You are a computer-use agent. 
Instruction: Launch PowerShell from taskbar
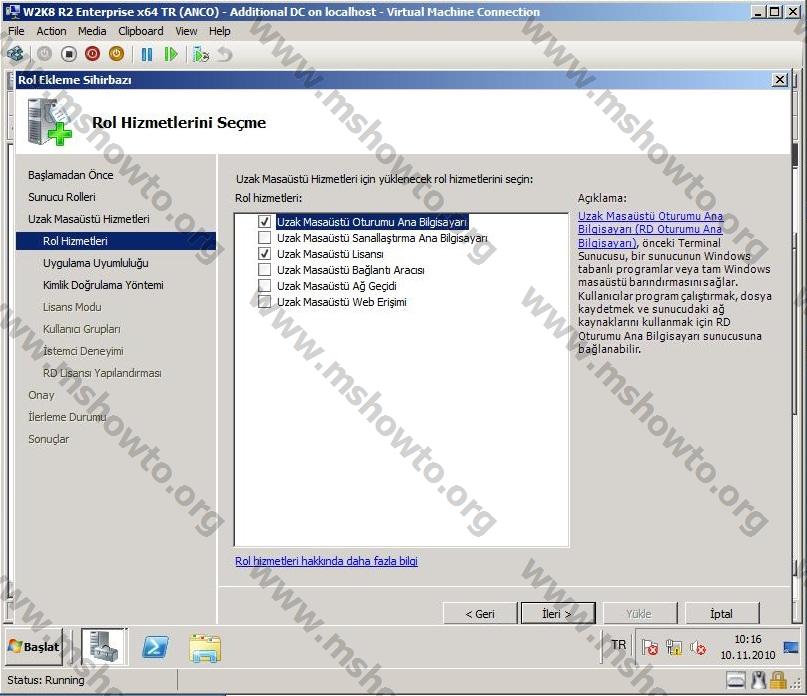155,647
